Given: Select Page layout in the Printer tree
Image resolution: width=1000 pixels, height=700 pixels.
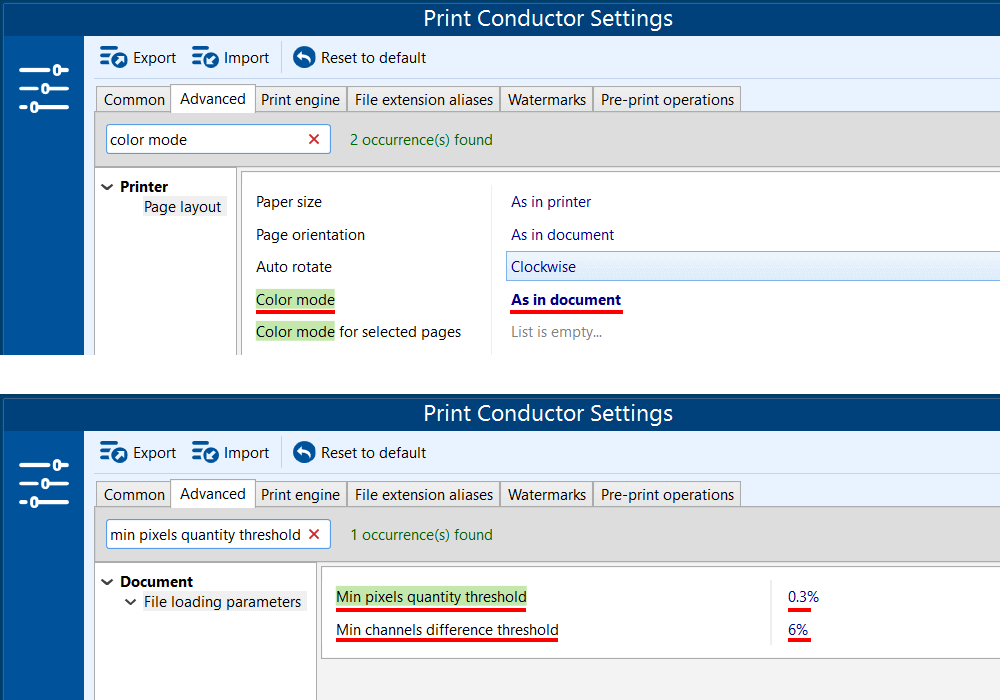Looking at the screenshot, I should (182, 207).
